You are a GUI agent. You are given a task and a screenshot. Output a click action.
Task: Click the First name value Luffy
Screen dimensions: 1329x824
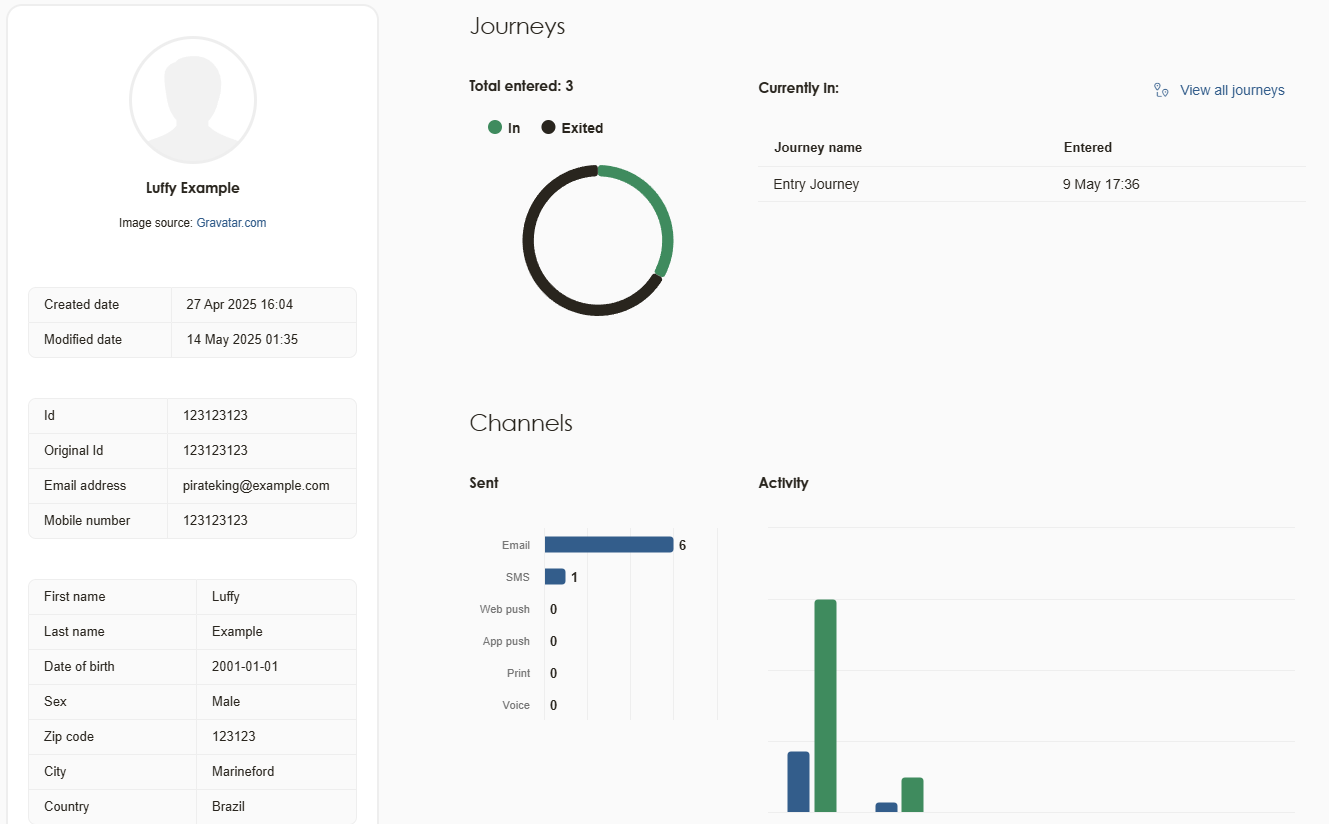click(x=226, y=597)
